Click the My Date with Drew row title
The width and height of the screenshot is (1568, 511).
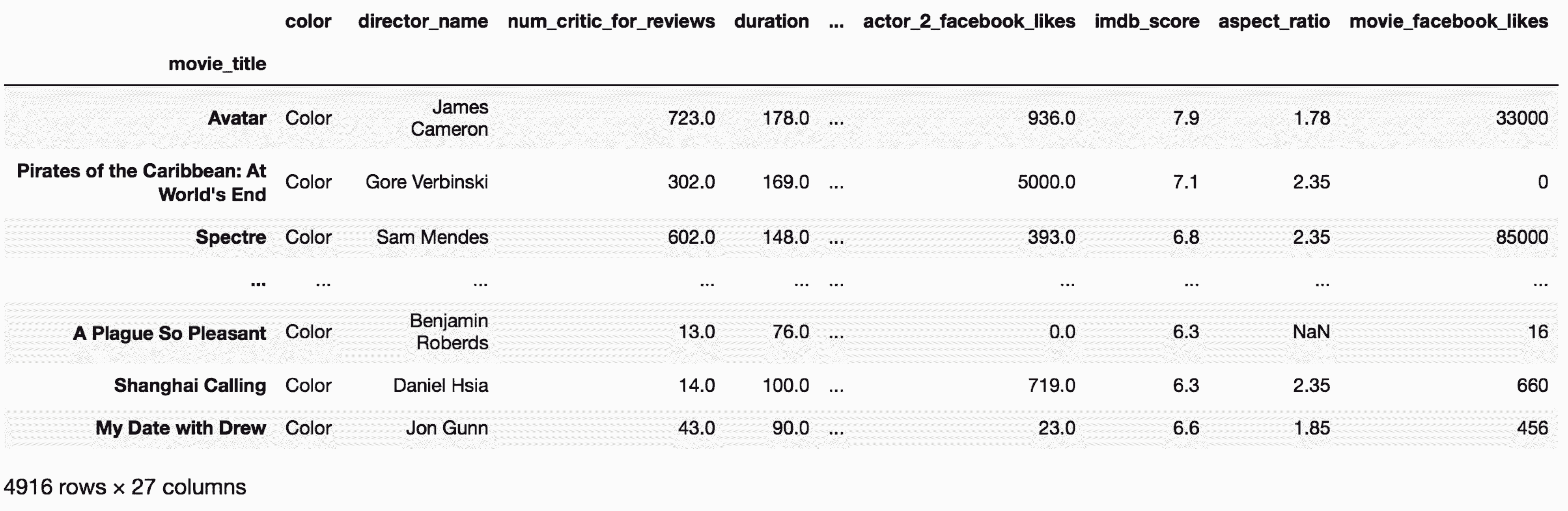[x=181, y=428]
